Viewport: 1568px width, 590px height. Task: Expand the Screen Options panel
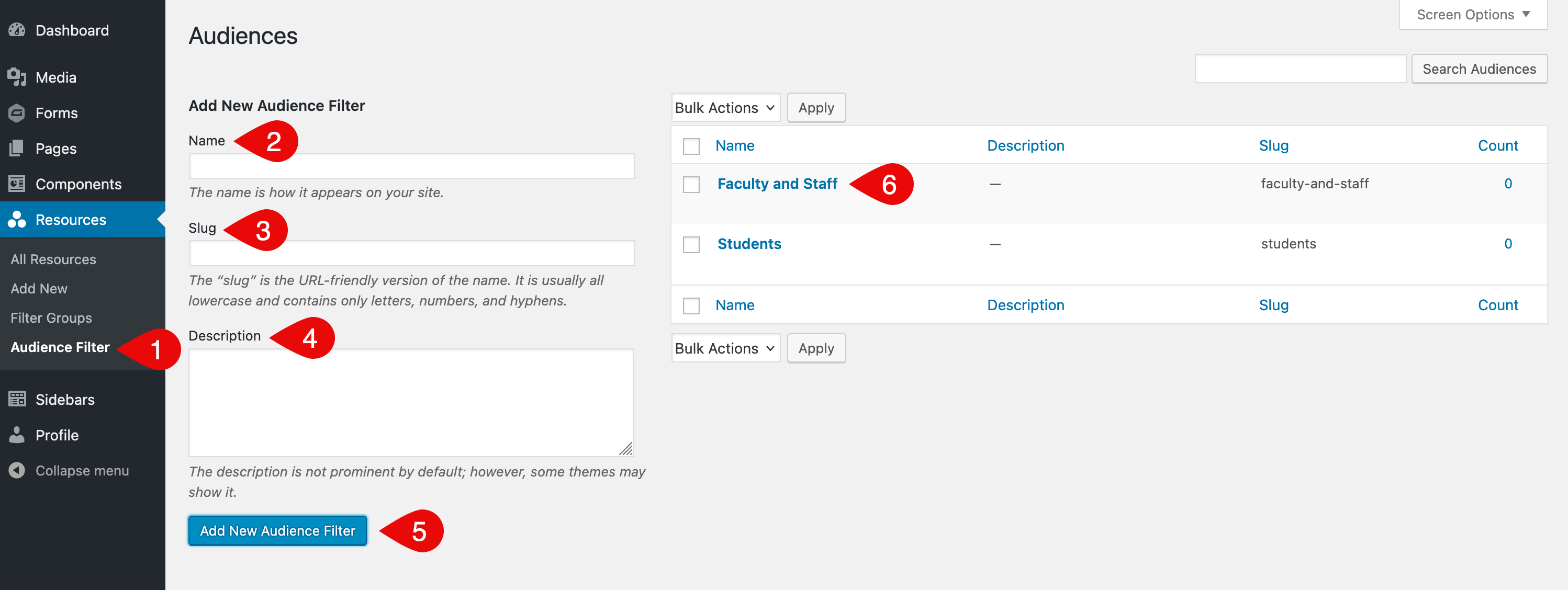pos(1473,15)
